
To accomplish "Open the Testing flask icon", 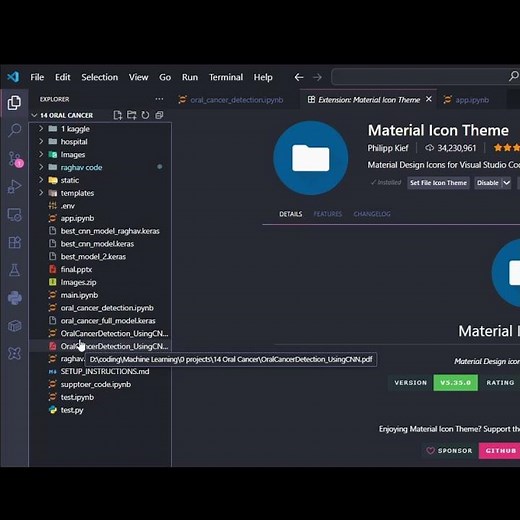I will [14, 270].
